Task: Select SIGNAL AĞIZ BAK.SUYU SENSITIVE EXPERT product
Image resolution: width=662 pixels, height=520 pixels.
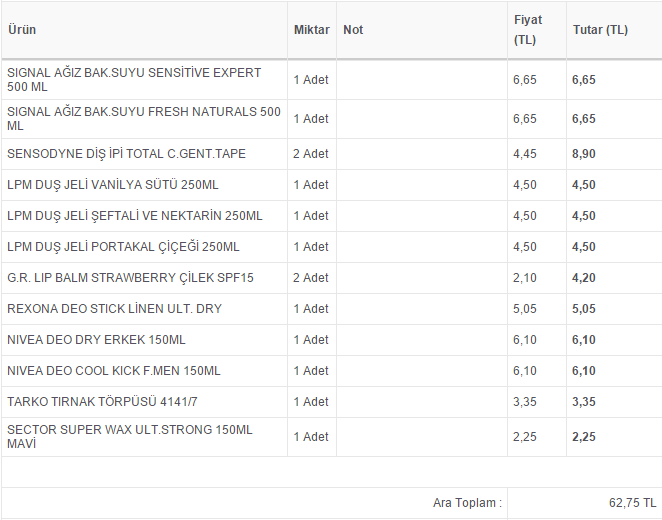Action: 134,80
